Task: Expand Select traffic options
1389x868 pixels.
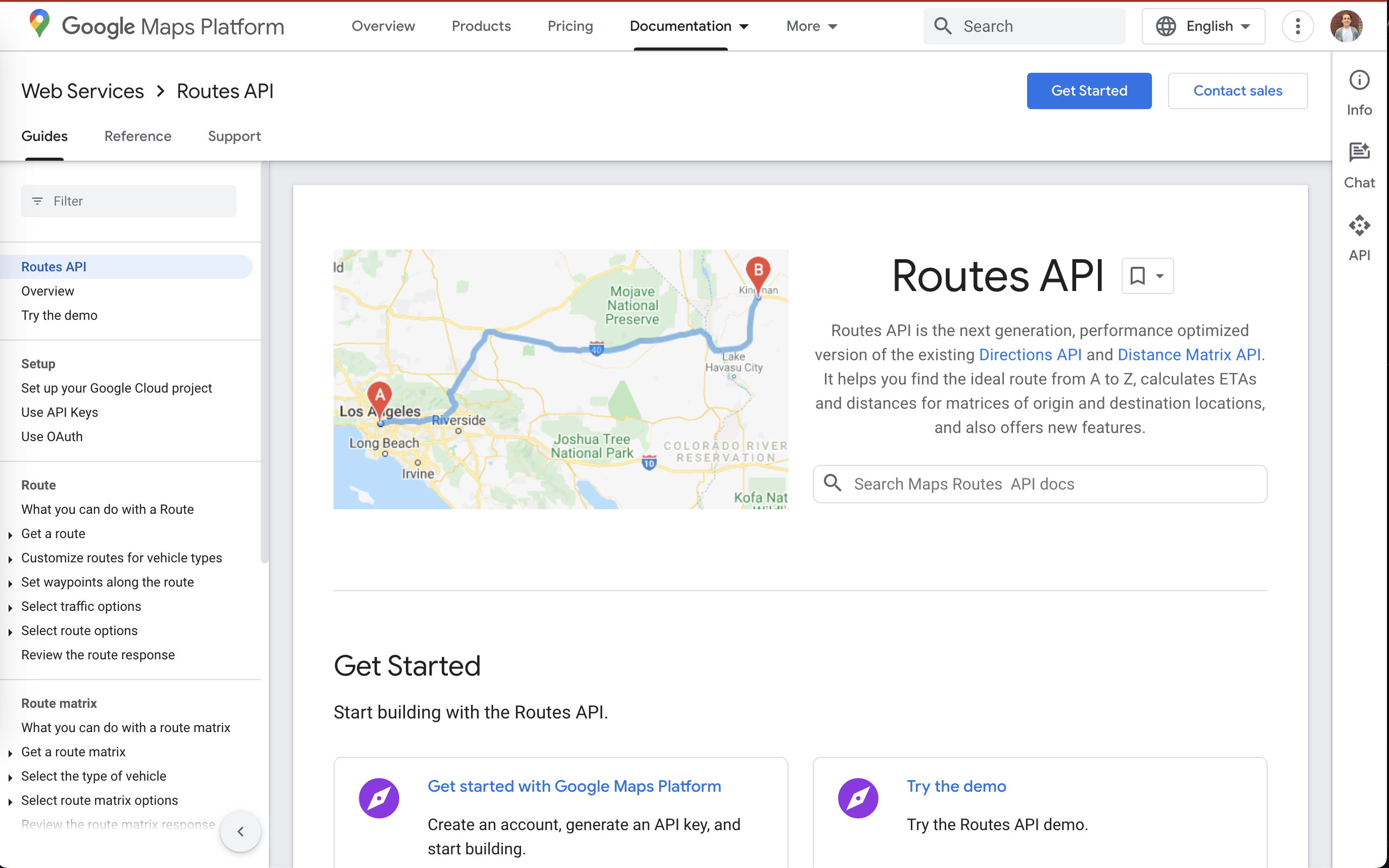Action: [x=10, y=607]
